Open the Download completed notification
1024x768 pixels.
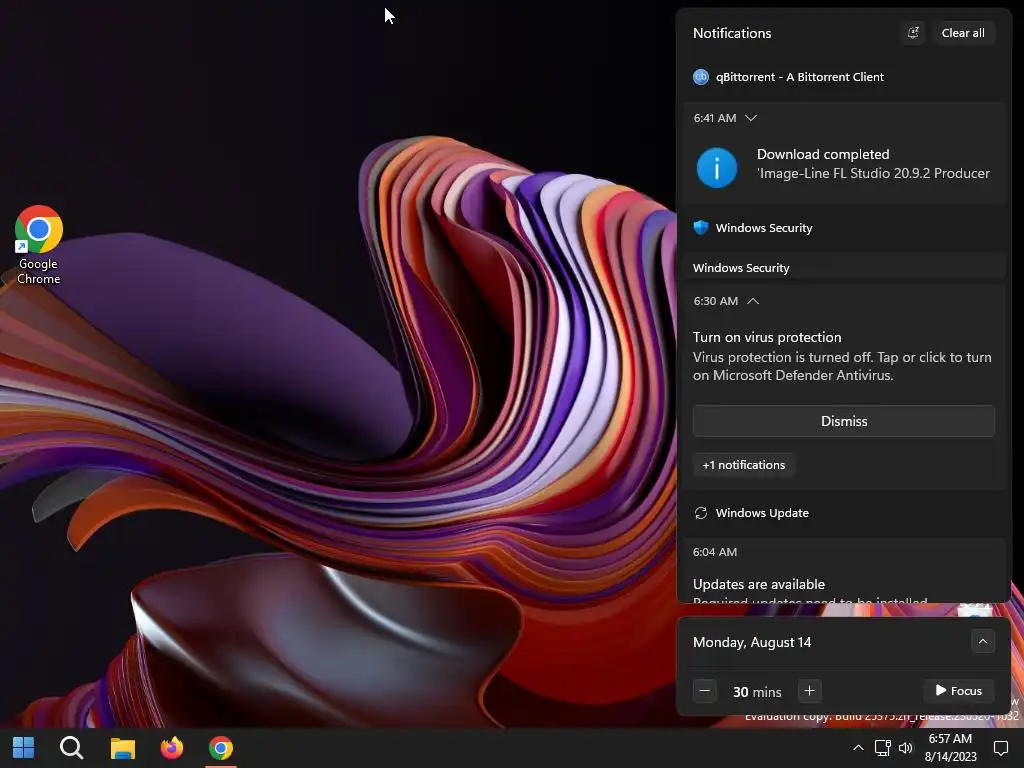coord(844,163)
